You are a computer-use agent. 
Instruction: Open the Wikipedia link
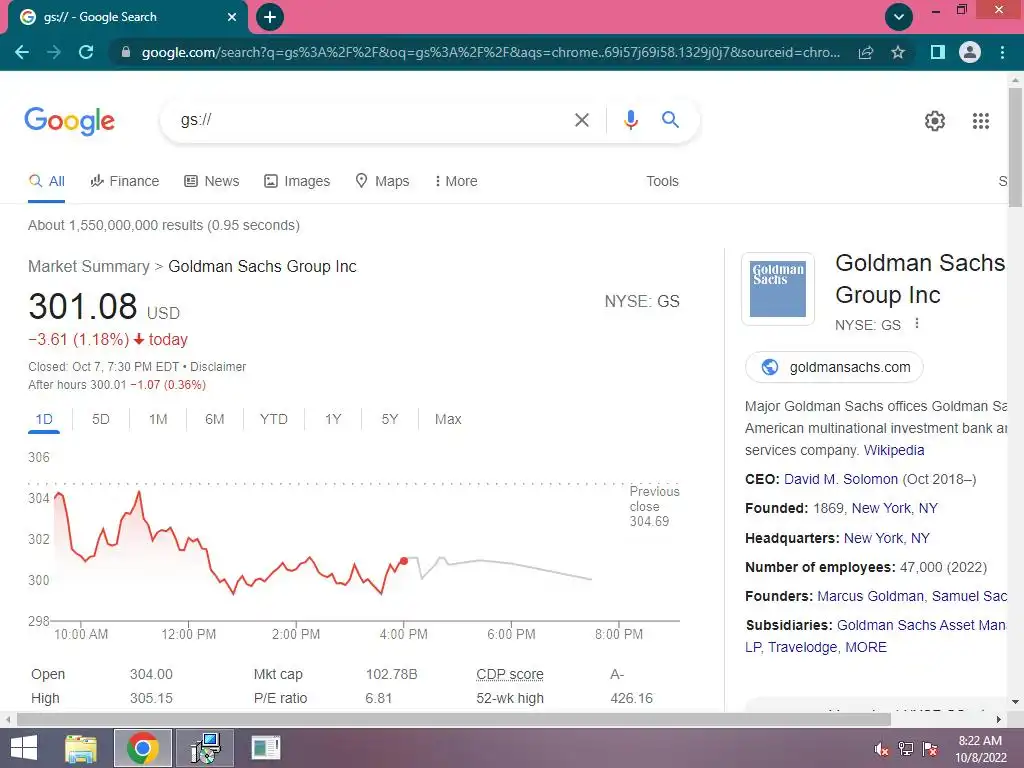click(894, 451)
